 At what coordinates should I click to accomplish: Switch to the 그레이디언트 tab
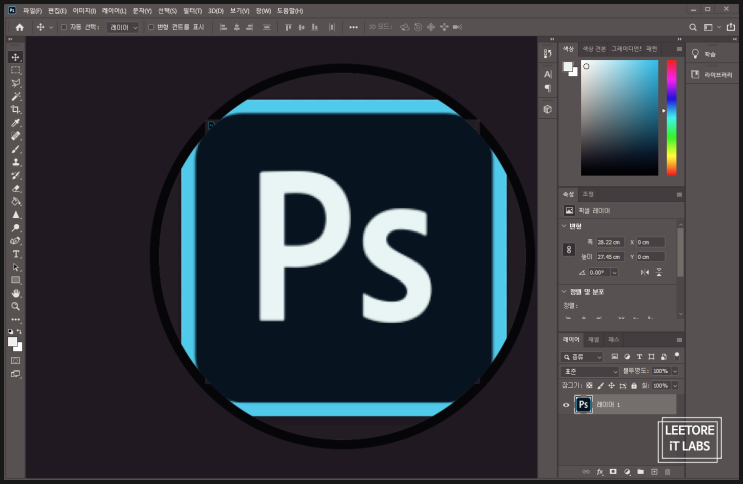click(626, 49)
